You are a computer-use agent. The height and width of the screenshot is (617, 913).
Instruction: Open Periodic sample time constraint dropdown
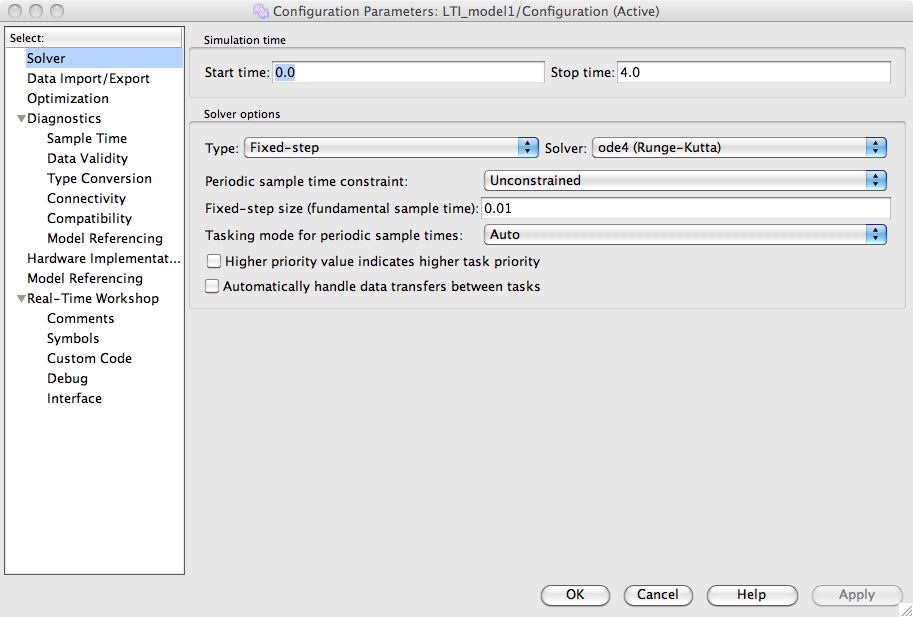(685, 181)
